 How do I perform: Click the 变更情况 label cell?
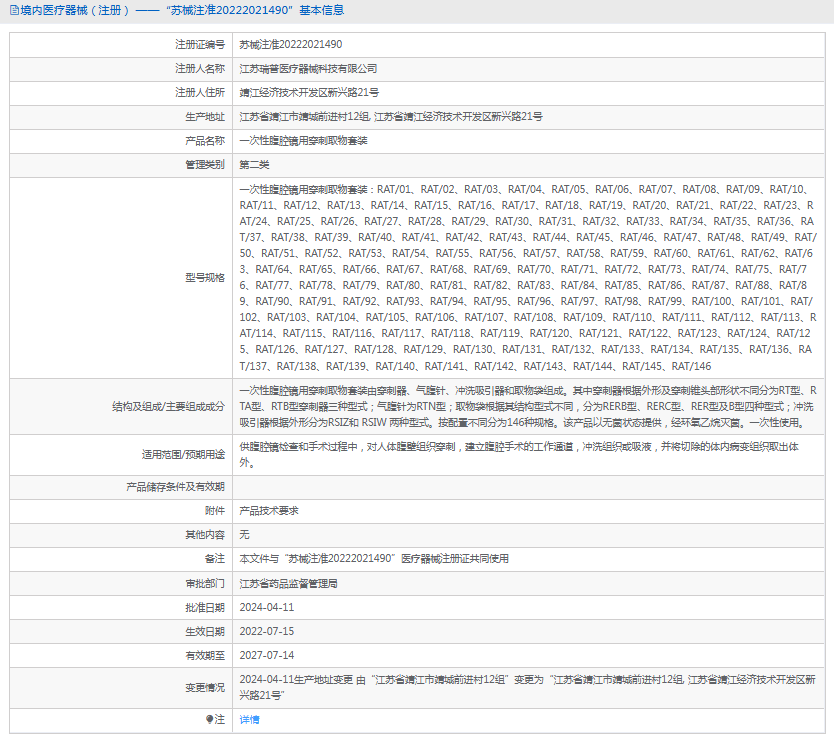pyautogui.click(x=121, y=687)
